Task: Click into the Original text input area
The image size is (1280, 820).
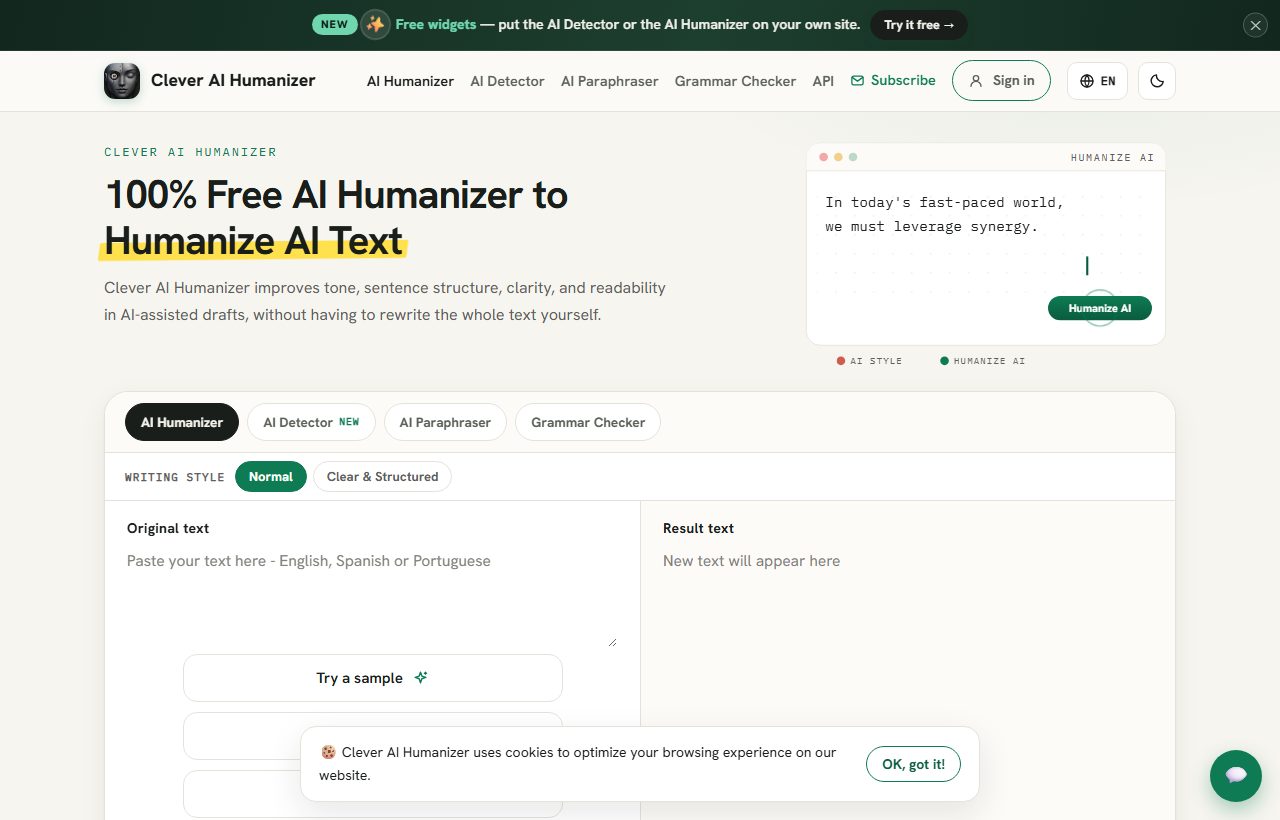Action: (372, 597)
